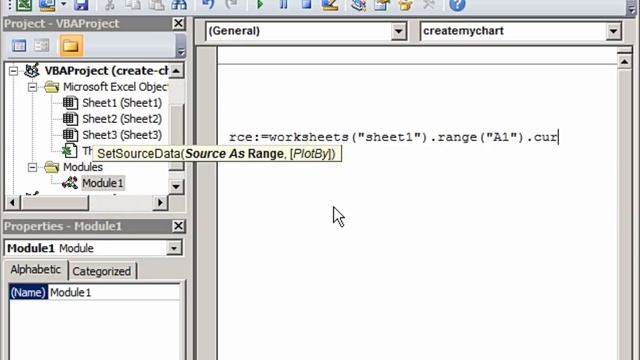Click View Code icon in Project panel
Image resolution: width=640 pixels, height=360 pixels.
19,45
